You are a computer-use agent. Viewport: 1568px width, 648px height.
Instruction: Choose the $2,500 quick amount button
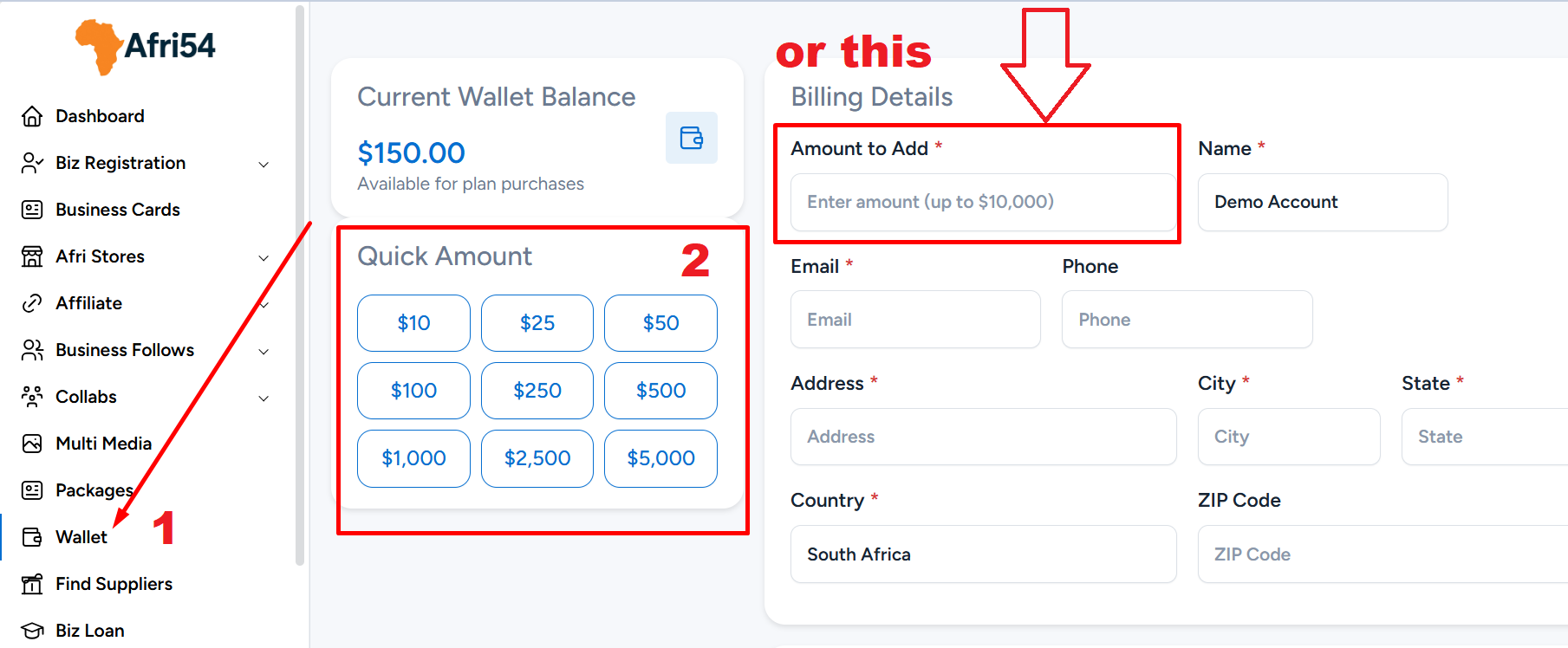click(537, 458)
